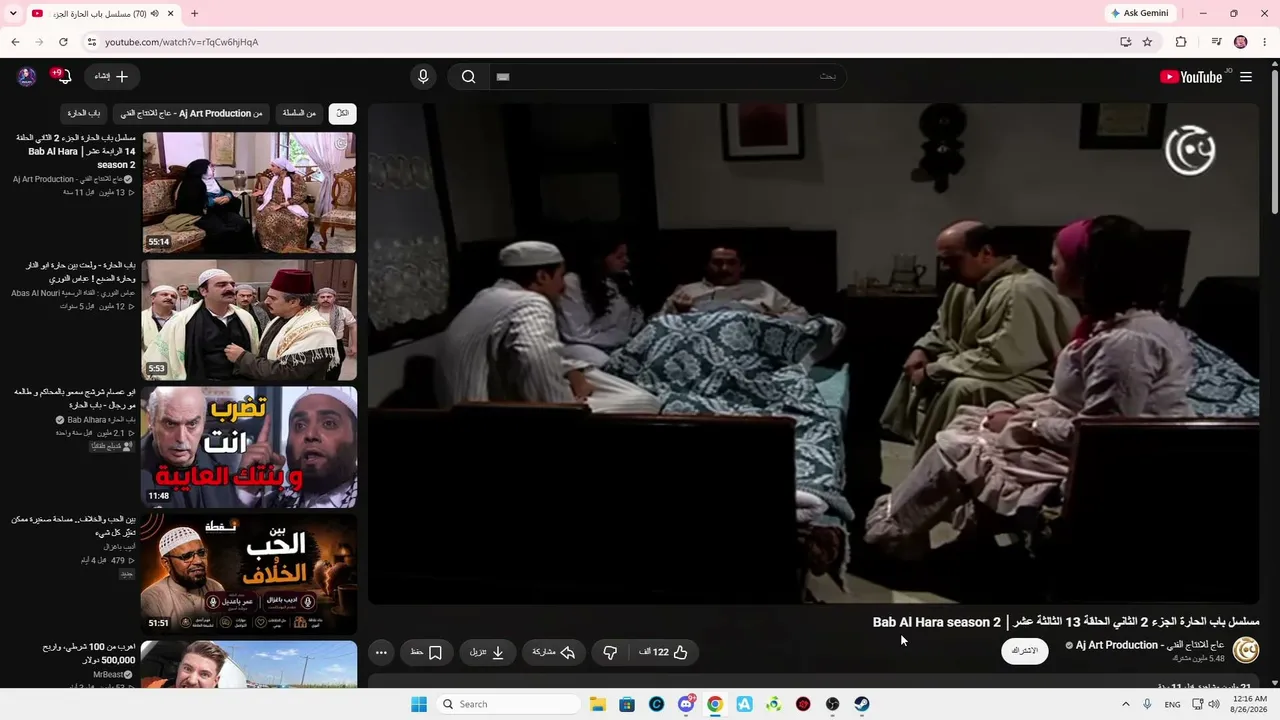The height and width of the screenshot is (720, 1280).
Task: Click the video player to pause
Action: click(813, 353)
